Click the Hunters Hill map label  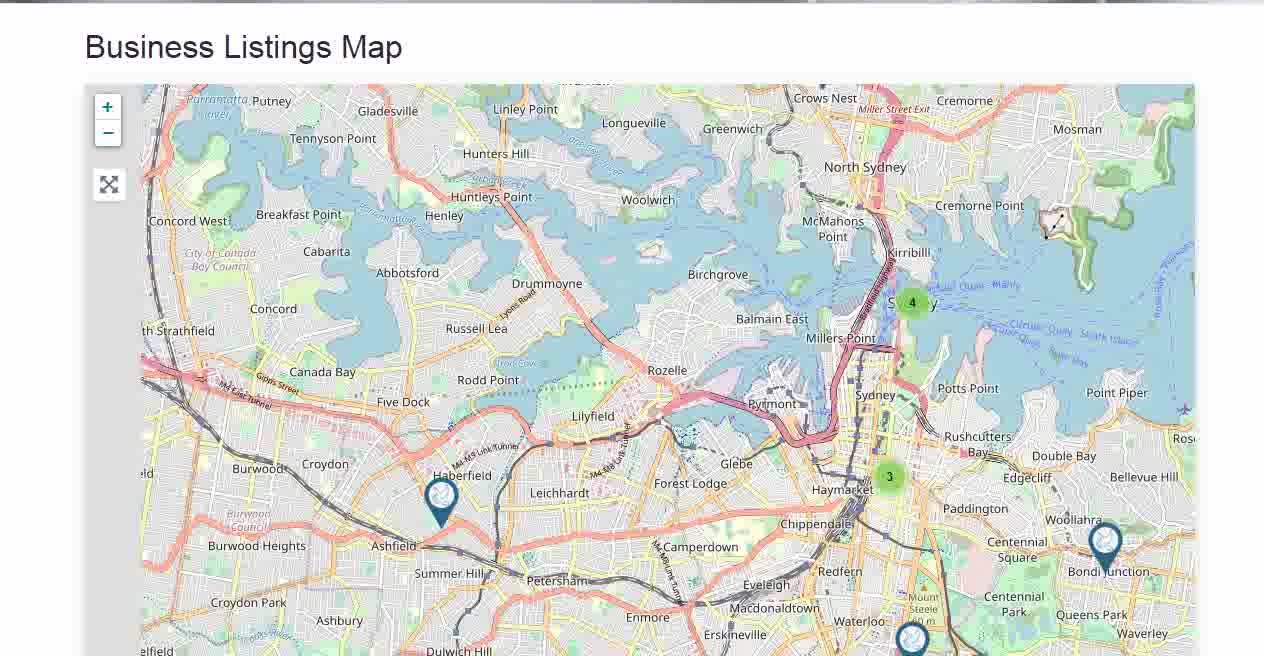point(496,154)
